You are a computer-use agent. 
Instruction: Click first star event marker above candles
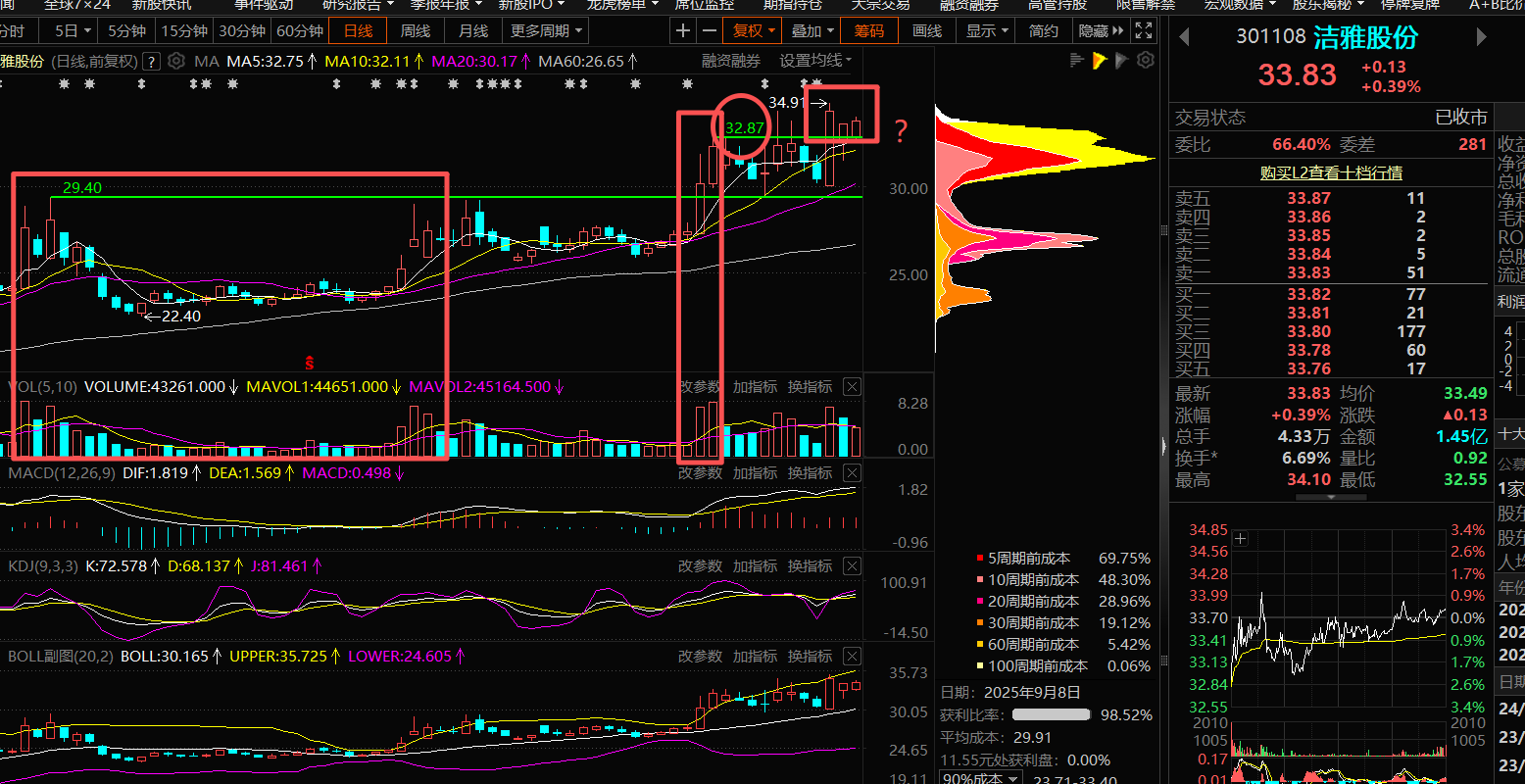tap(65, 84)
